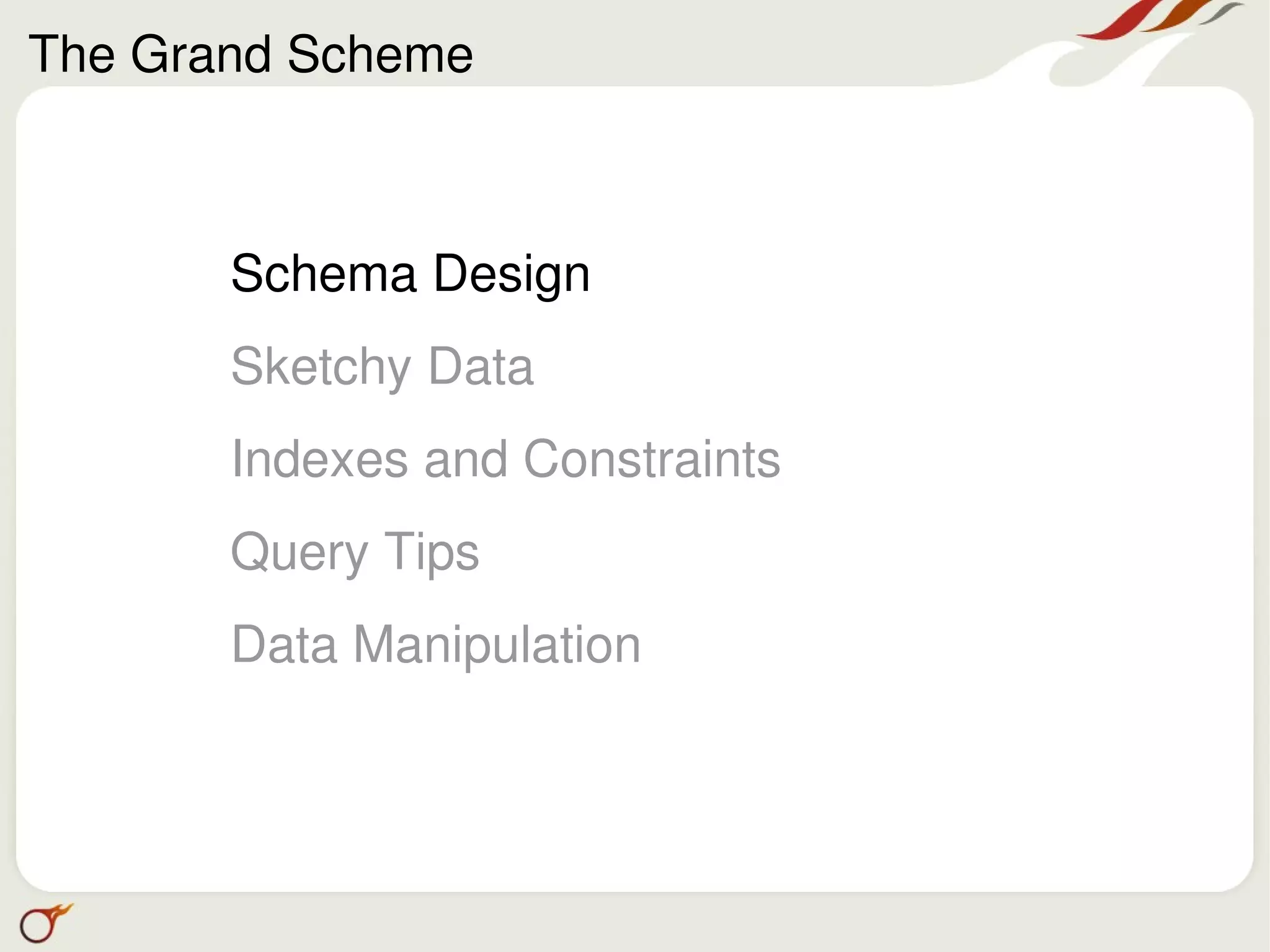Click the word "Query"
Viewport: 1270px width, 952px height.
point(300,553)
